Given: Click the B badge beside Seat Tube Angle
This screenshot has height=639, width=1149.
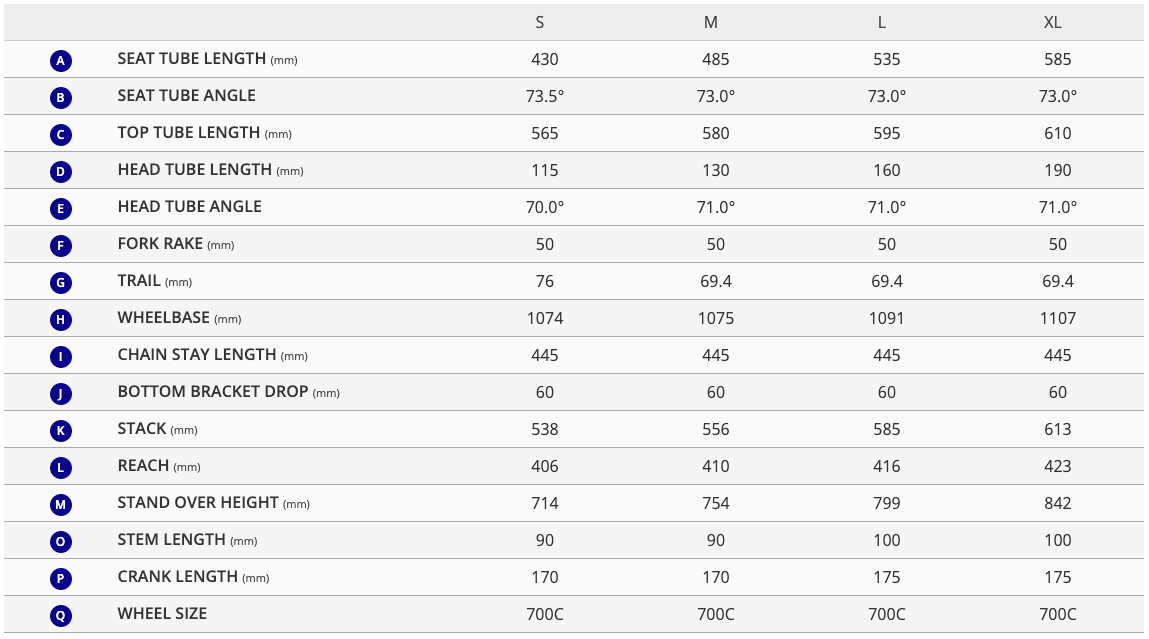Looking at the screenshot, I should [61, 97].
